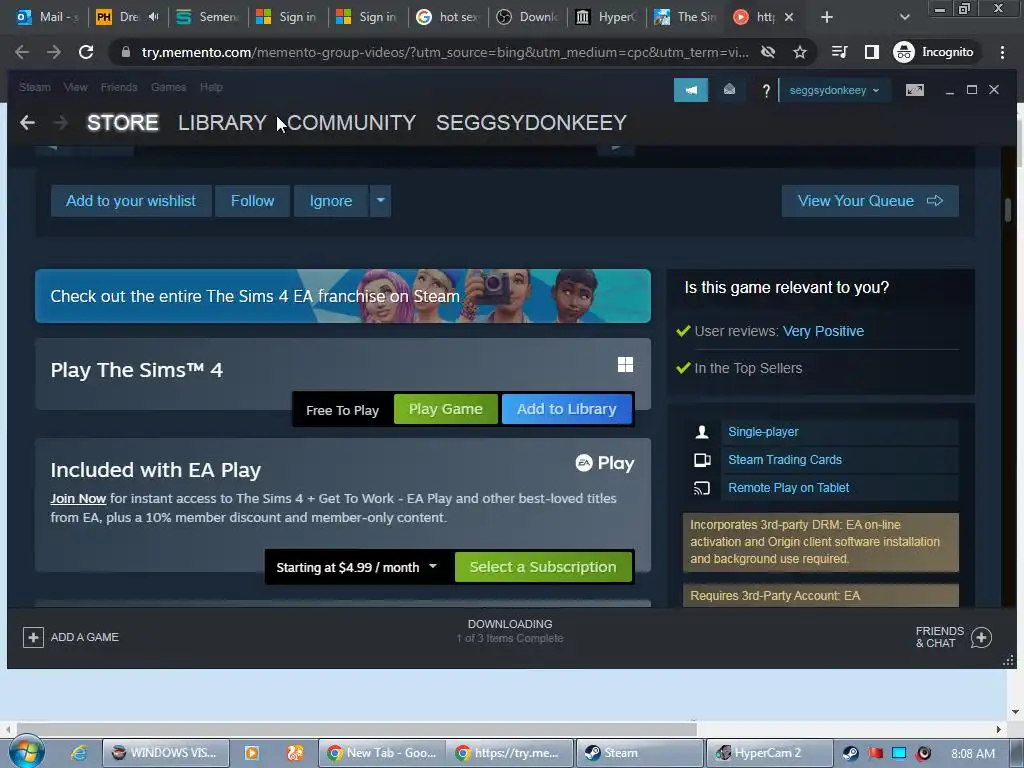Open the View menu in Steam
1024x768 pixels.
pos(75,87)
